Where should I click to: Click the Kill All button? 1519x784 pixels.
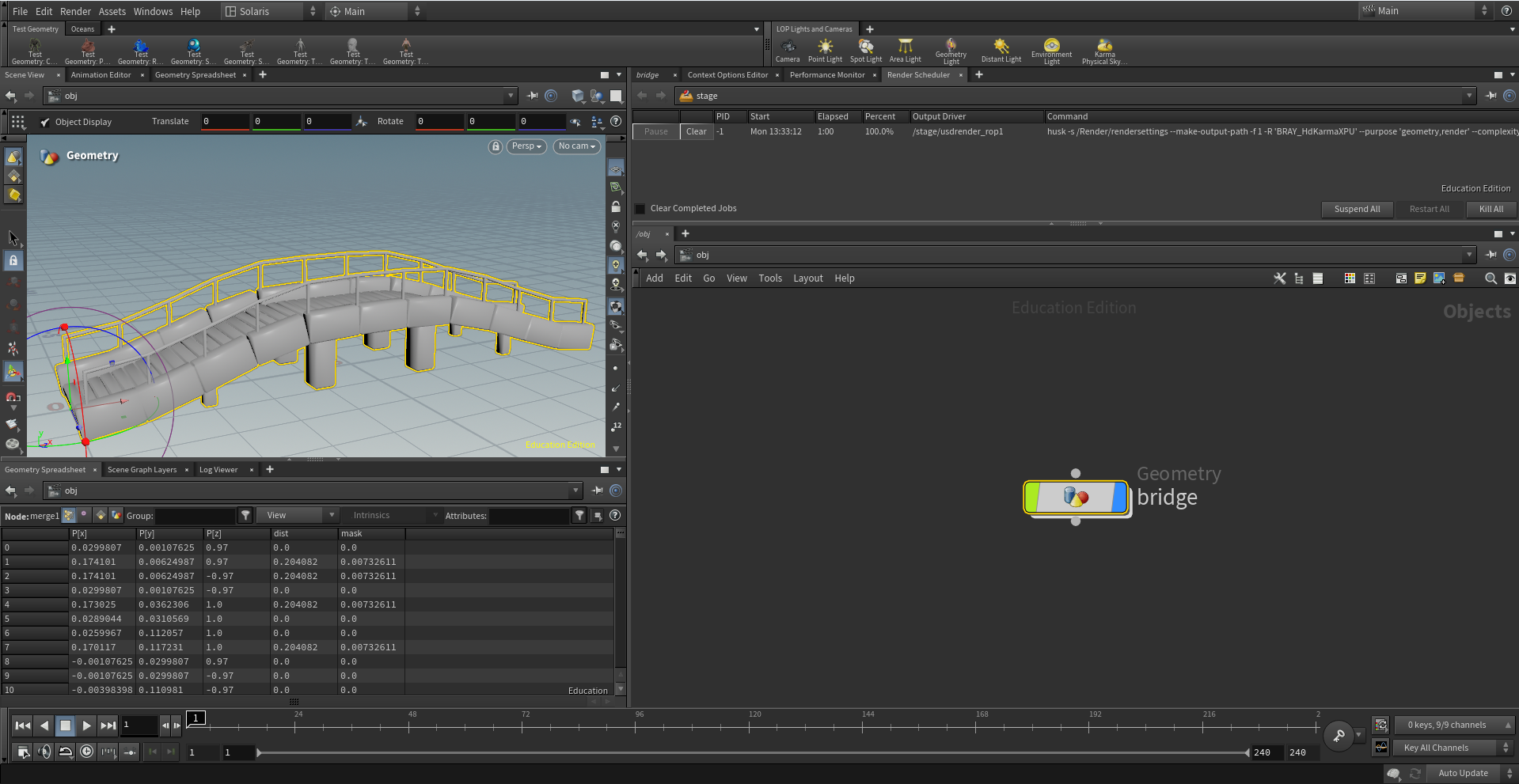(x=1491, y=210)
